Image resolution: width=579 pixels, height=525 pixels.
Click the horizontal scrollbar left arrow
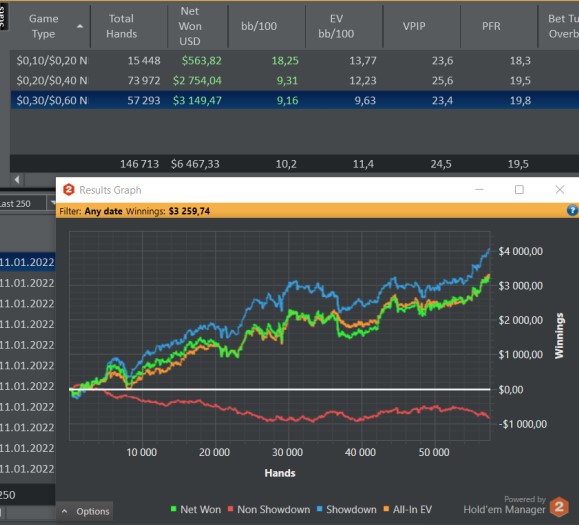coord(17,180)
